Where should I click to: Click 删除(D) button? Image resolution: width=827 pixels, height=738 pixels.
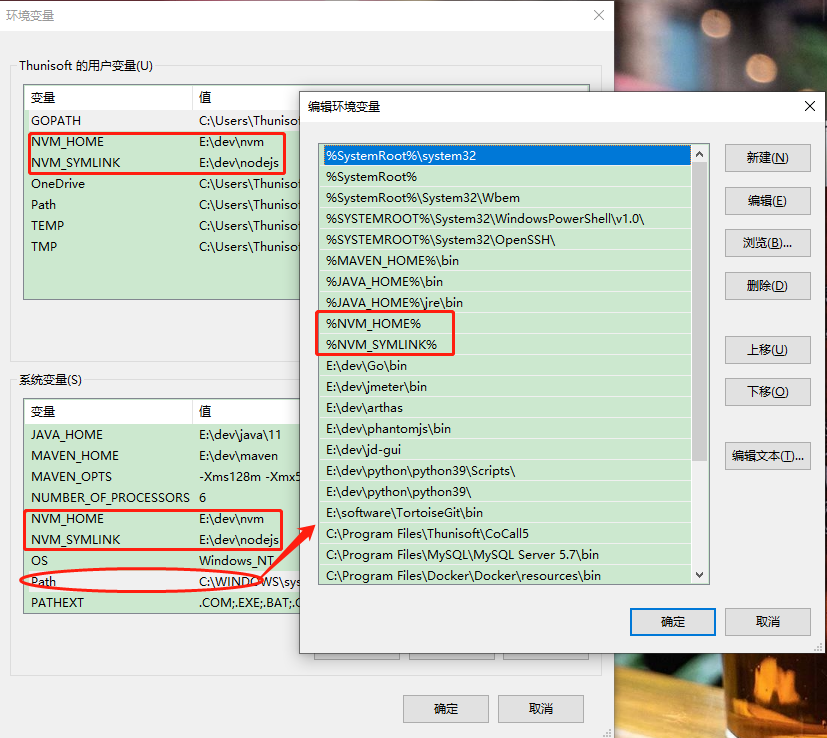(x=767, y=286)
